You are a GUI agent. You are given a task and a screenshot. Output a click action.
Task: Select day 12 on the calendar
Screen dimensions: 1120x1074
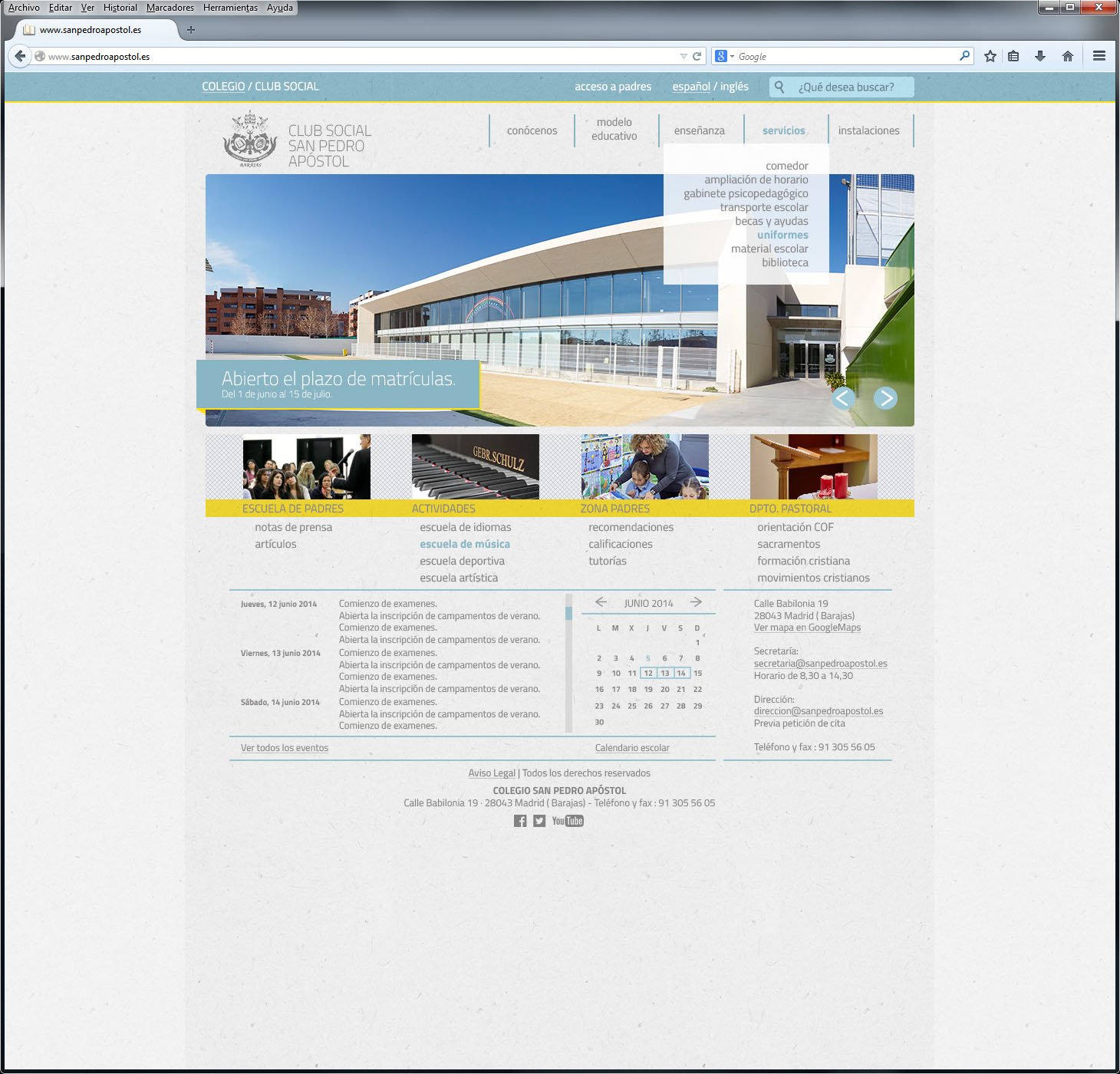tap(648, 673)
